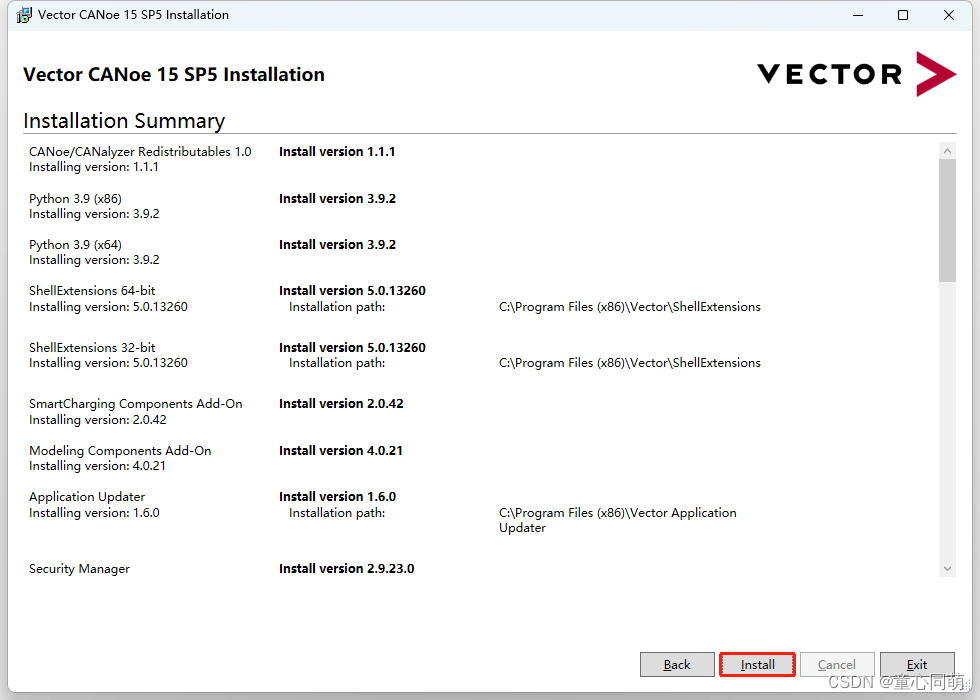Screen dimensions: 980x700
Task: Click 'Install version 2.9.23.0' text
Action: point(346,569)
